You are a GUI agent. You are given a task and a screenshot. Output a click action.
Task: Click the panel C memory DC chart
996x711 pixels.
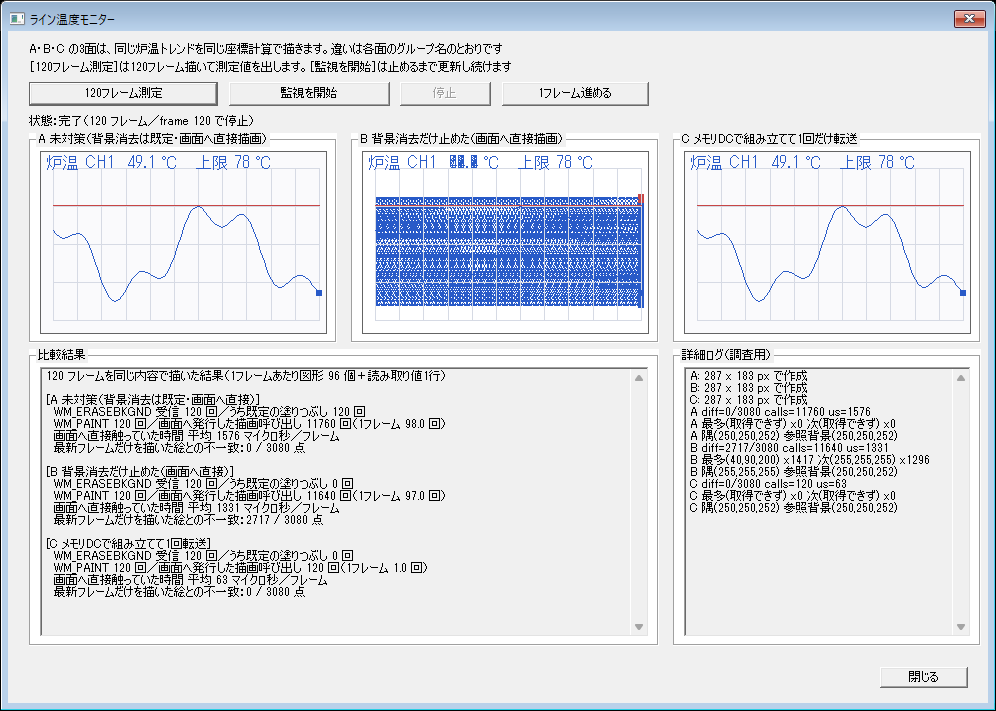pos(827,243)
